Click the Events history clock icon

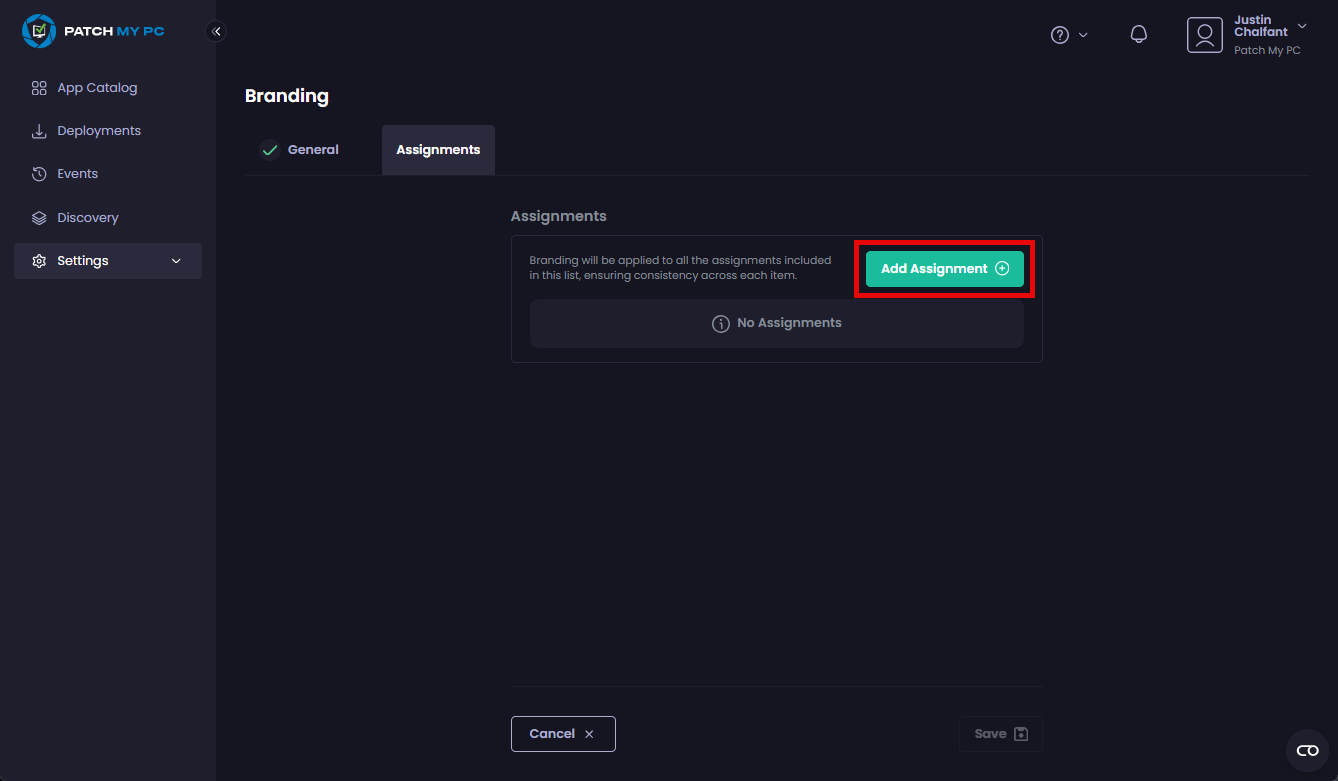point(39,174)
